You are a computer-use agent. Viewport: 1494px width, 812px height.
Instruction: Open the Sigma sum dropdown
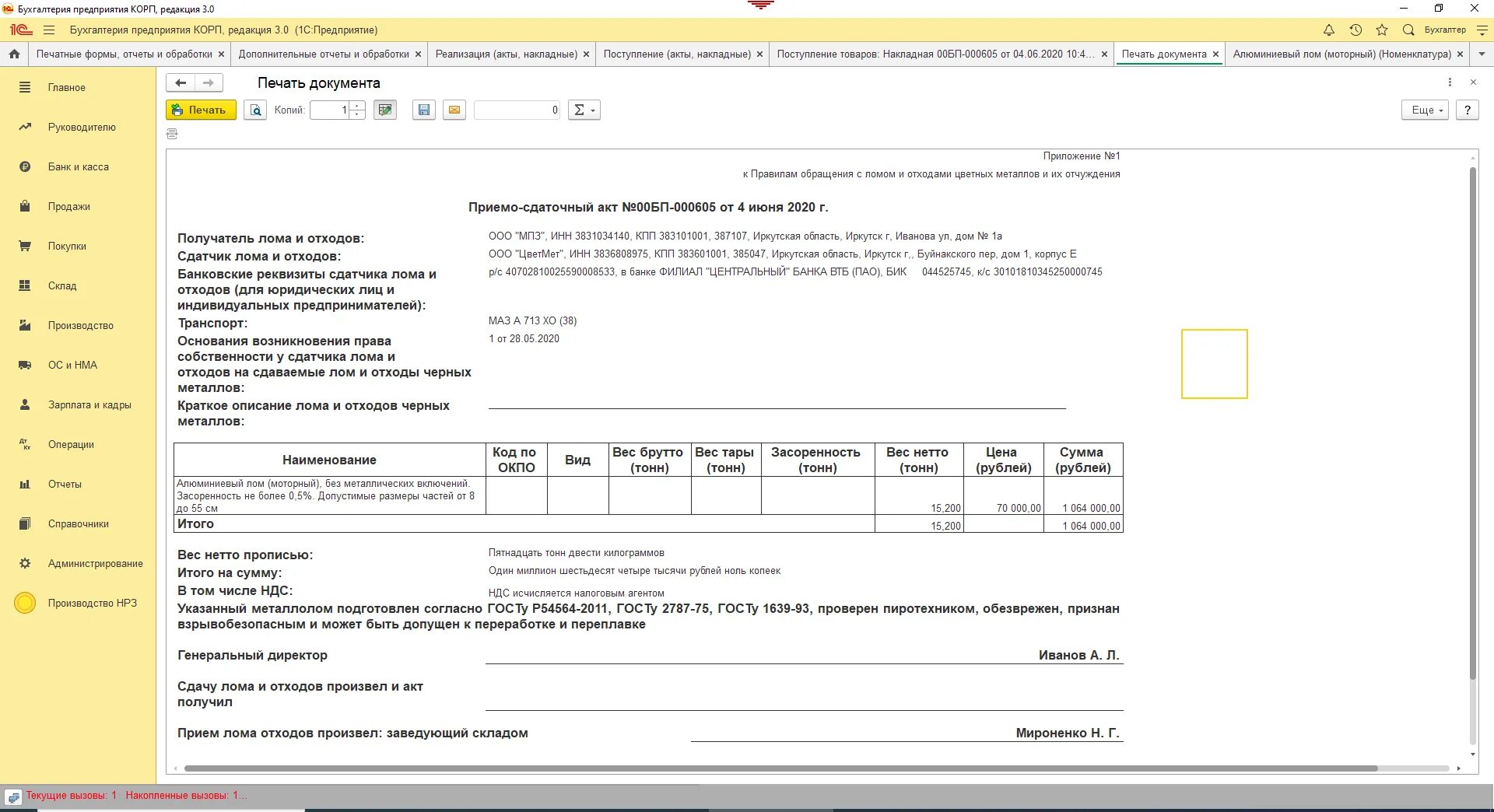584,110
